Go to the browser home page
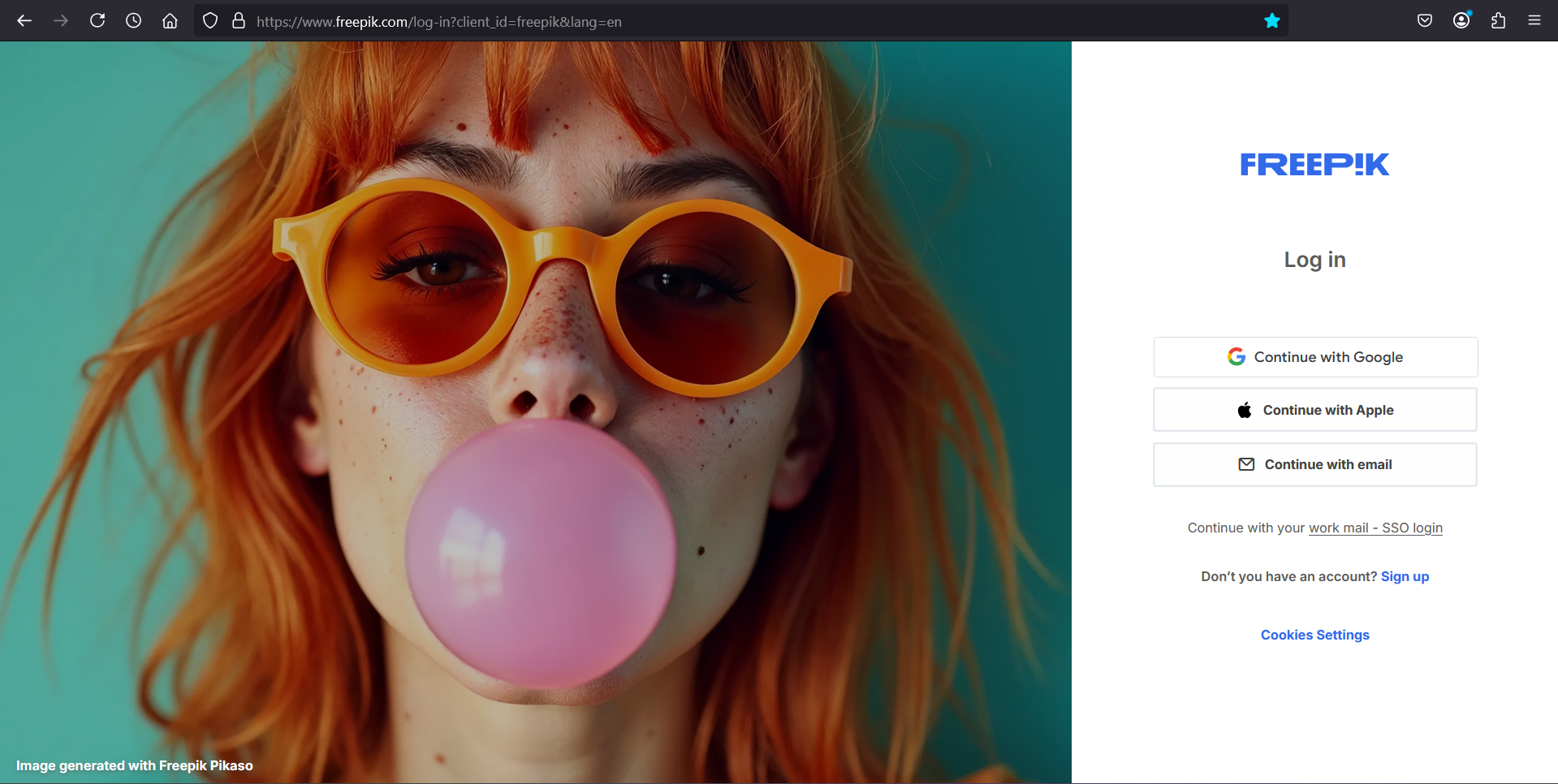1558x784 pixels. tap(170, 21)
